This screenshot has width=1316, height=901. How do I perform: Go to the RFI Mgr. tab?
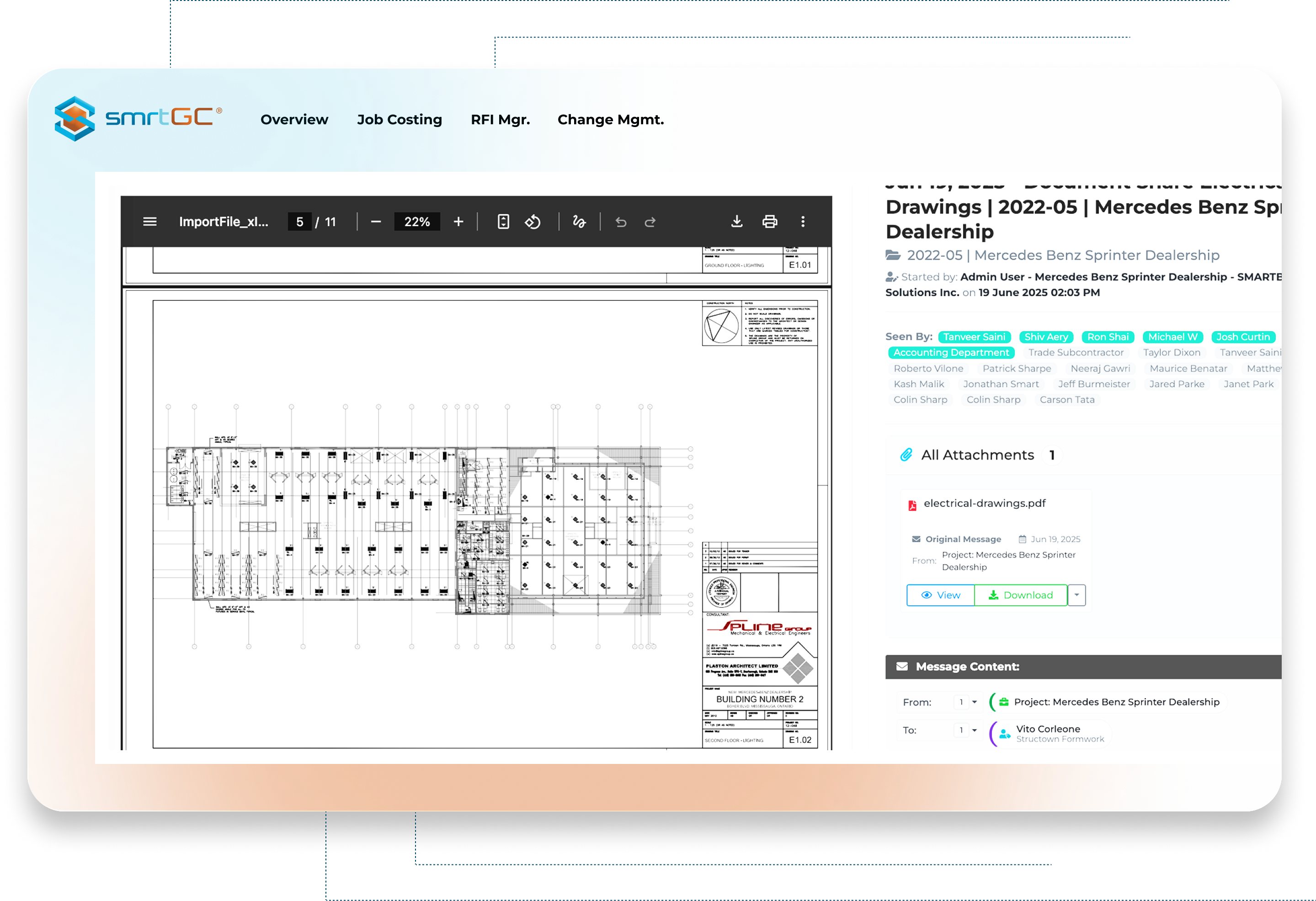[501, 119]
